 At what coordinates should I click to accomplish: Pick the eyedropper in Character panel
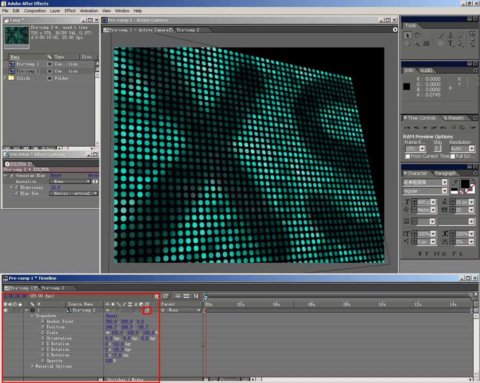click(455, 182)
